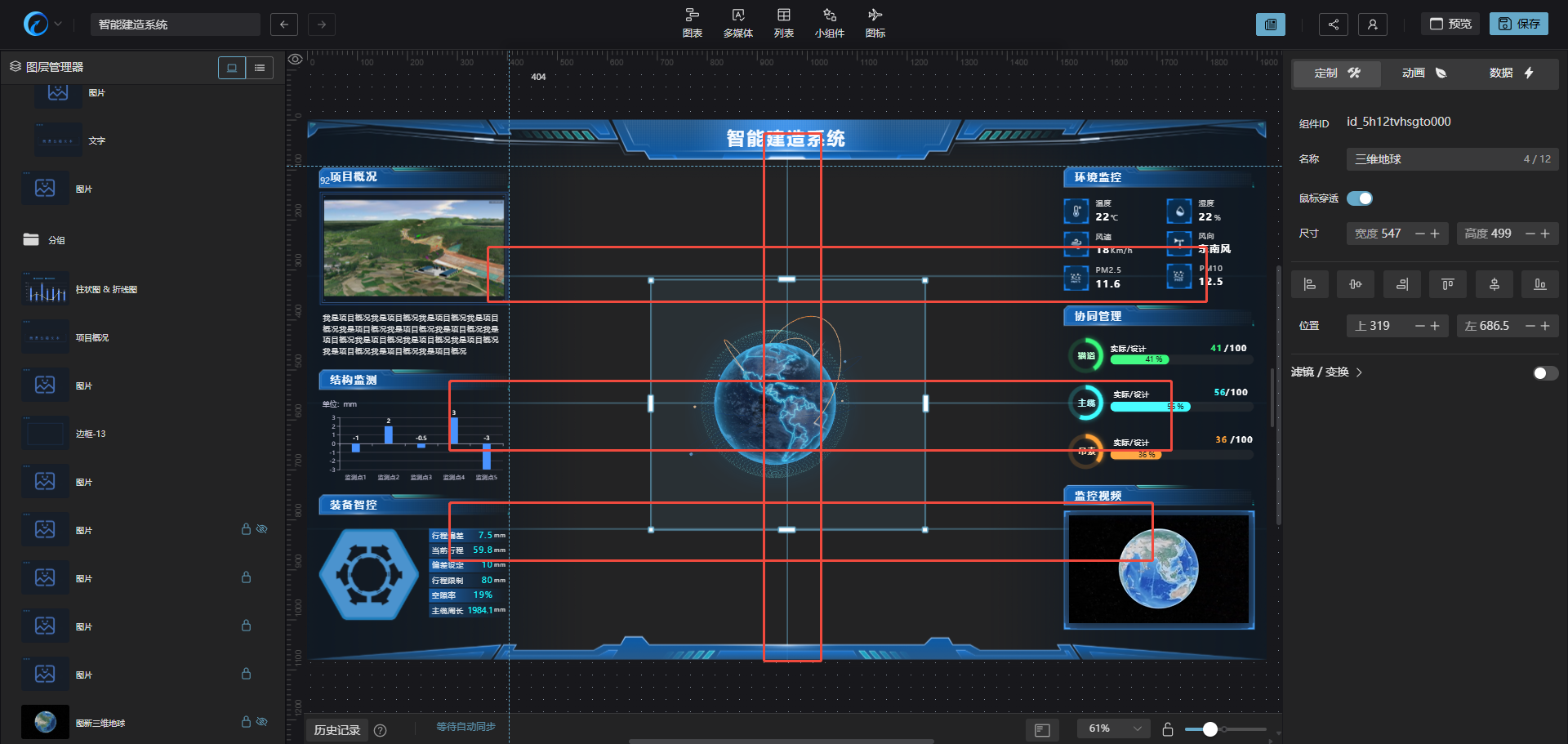
Task: Open the user account icon
Action: pos(1372,25)
